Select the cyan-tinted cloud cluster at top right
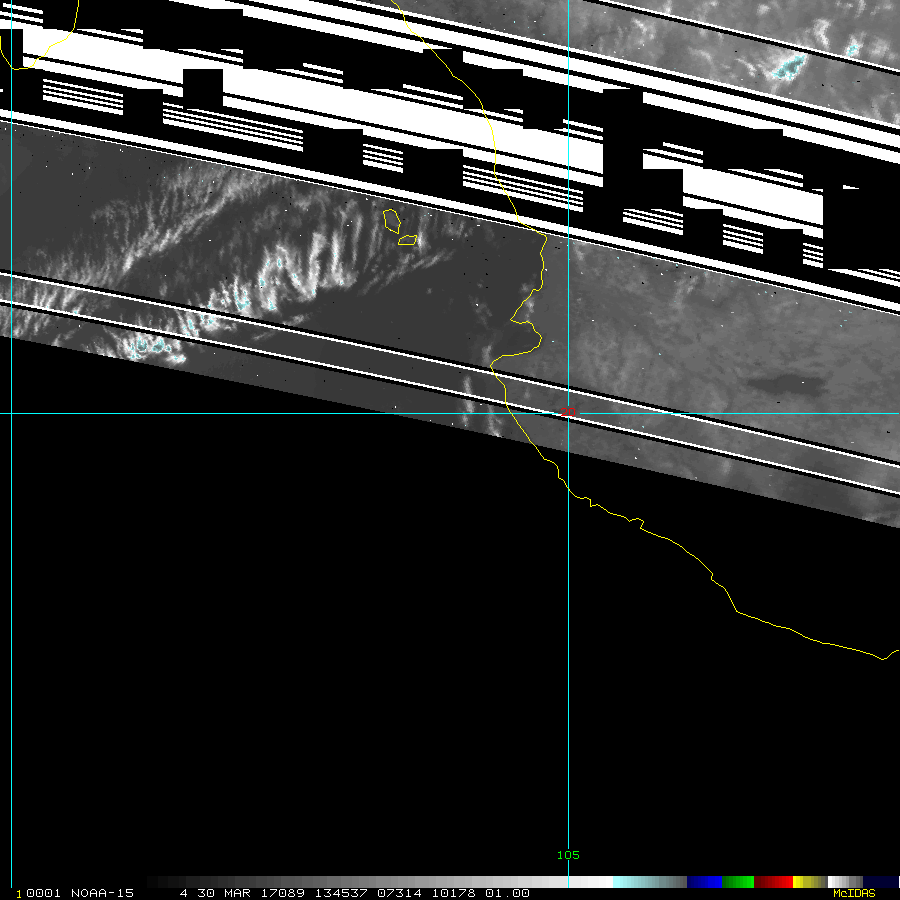900x900 pixels. click(x=788, y=67)
